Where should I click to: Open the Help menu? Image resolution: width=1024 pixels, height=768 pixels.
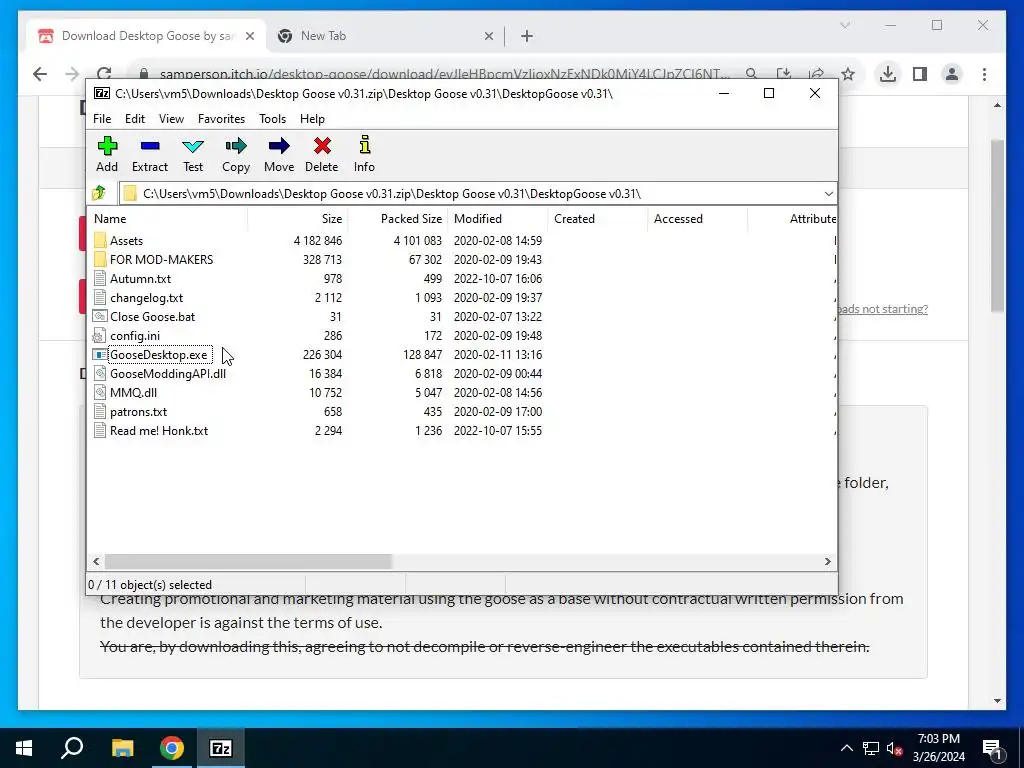pyautogui.click(x=312, y=119)
